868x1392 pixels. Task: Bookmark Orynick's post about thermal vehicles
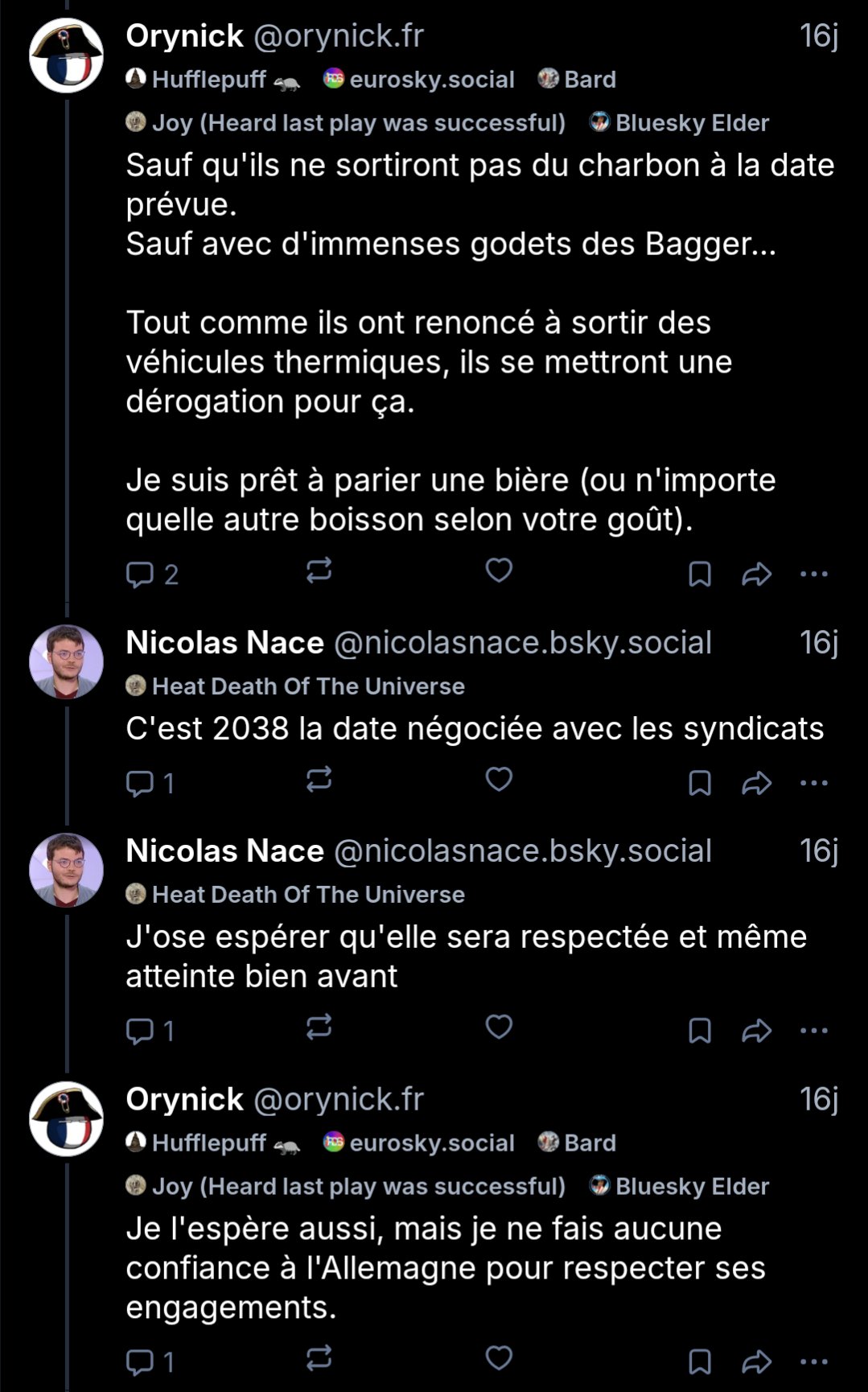[x=700, y=575]
